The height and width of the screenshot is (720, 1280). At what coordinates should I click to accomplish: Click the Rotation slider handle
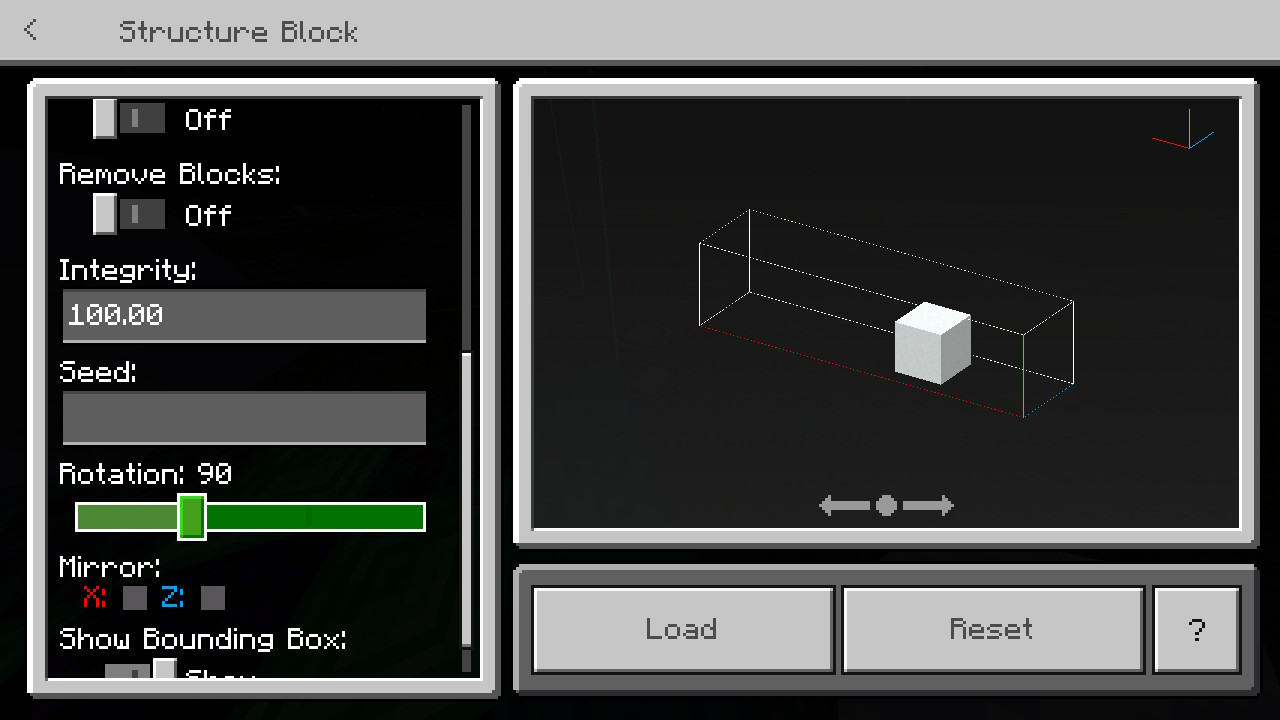coord(192,517)
